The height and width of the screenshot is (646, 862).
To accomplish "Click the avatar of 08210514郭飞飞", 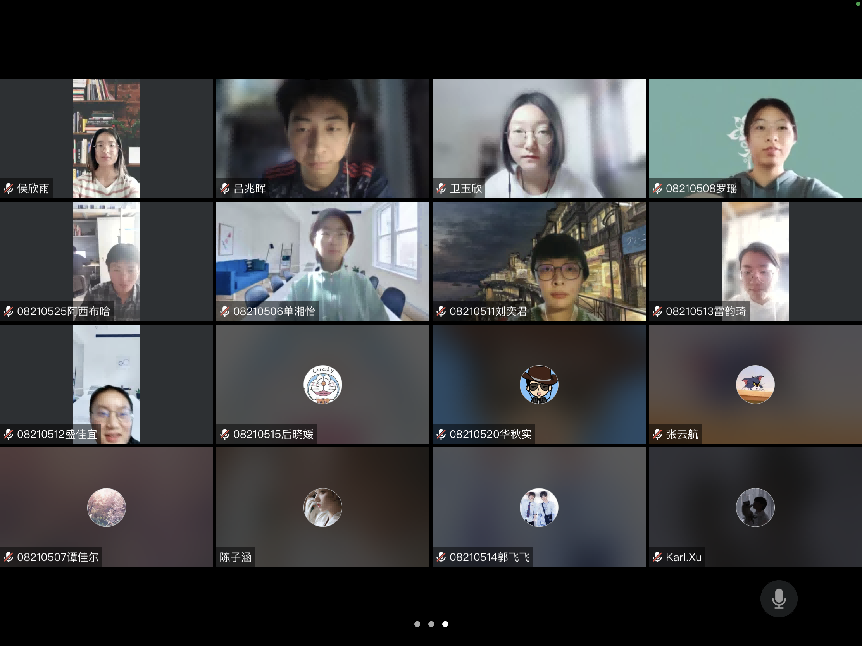I will pos(539,507).
